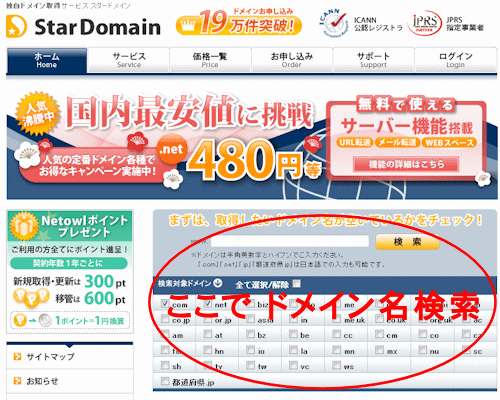500x400 pixels.
Task: Click the orange icon beside お知らせ
Action: [x=17, y=381]
